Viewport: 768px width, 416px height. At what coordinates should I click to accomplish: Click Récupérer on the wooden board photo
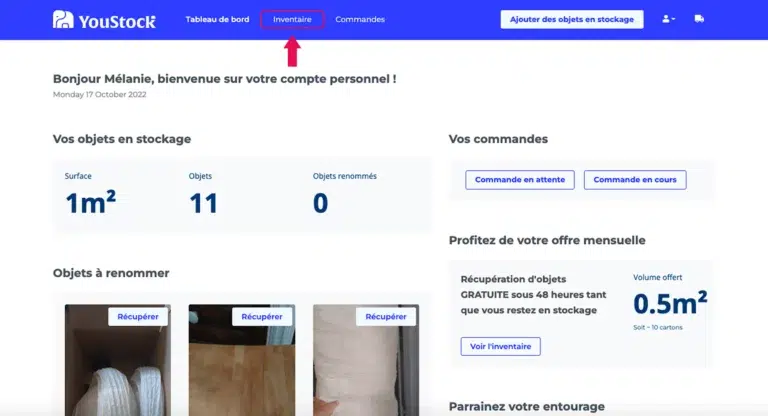click(x=262, y=317)
